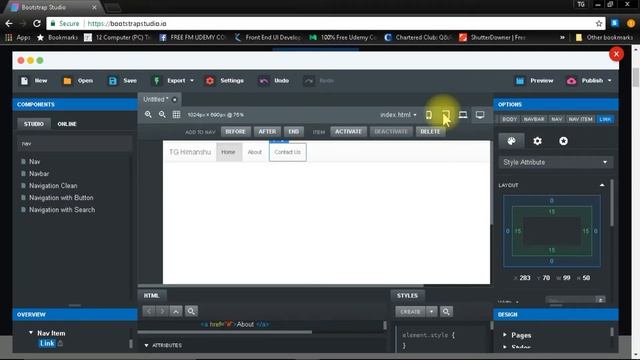Image resolution: width=640 pixels, height=360 pixels.
Task: Click the New file icon
Action: pos(24,81)
